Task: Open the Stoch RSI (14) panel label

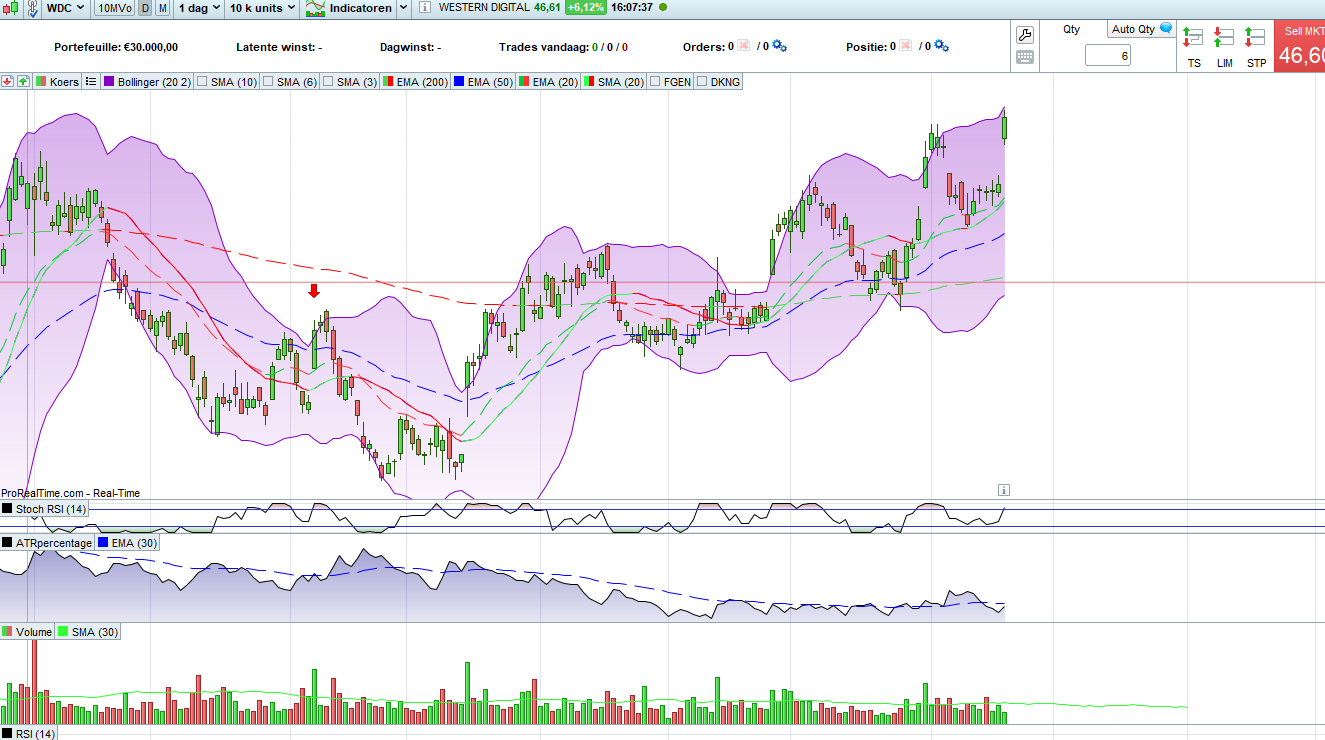Action: 51,509
